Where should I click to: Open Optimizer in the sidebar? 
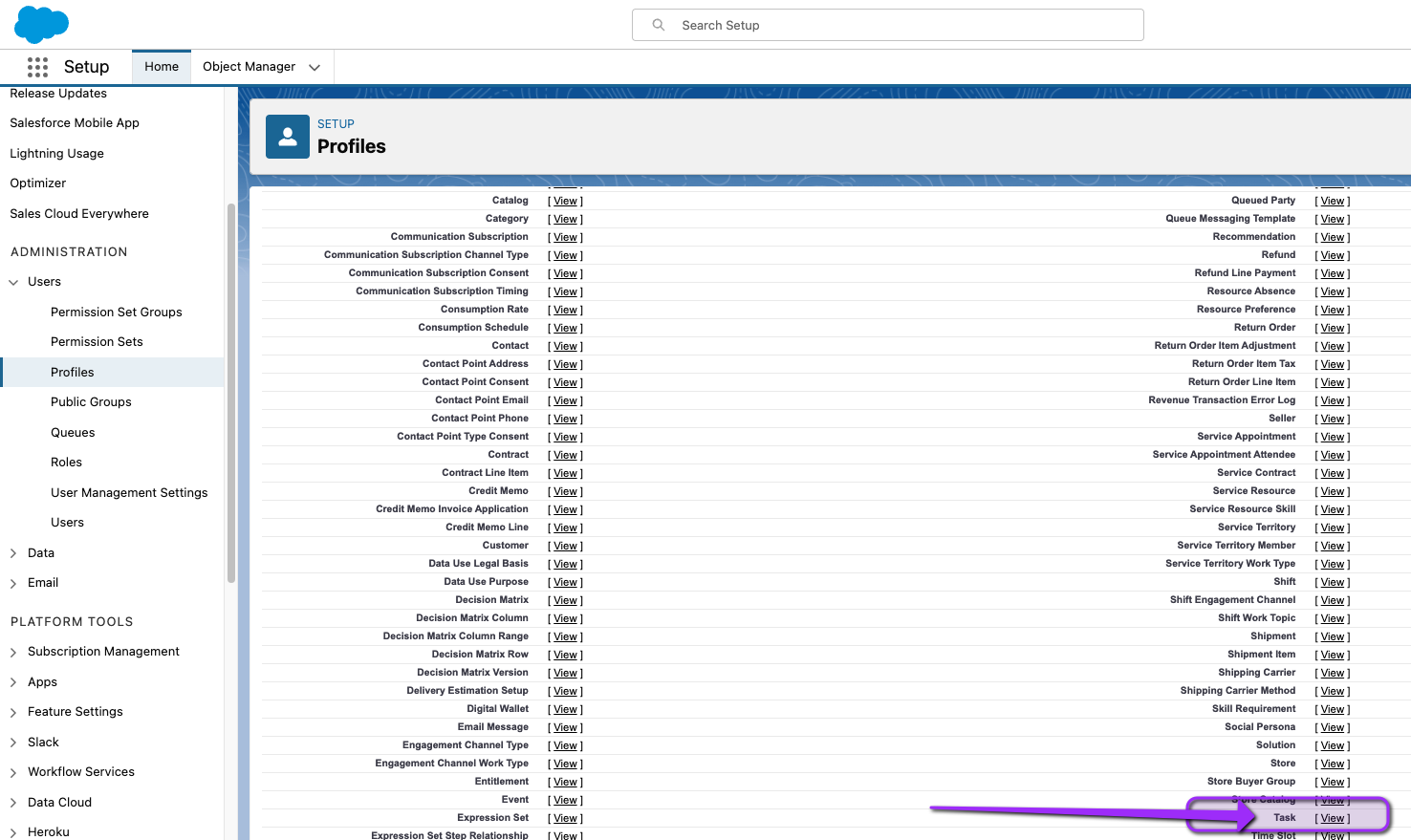coord(38,183)
